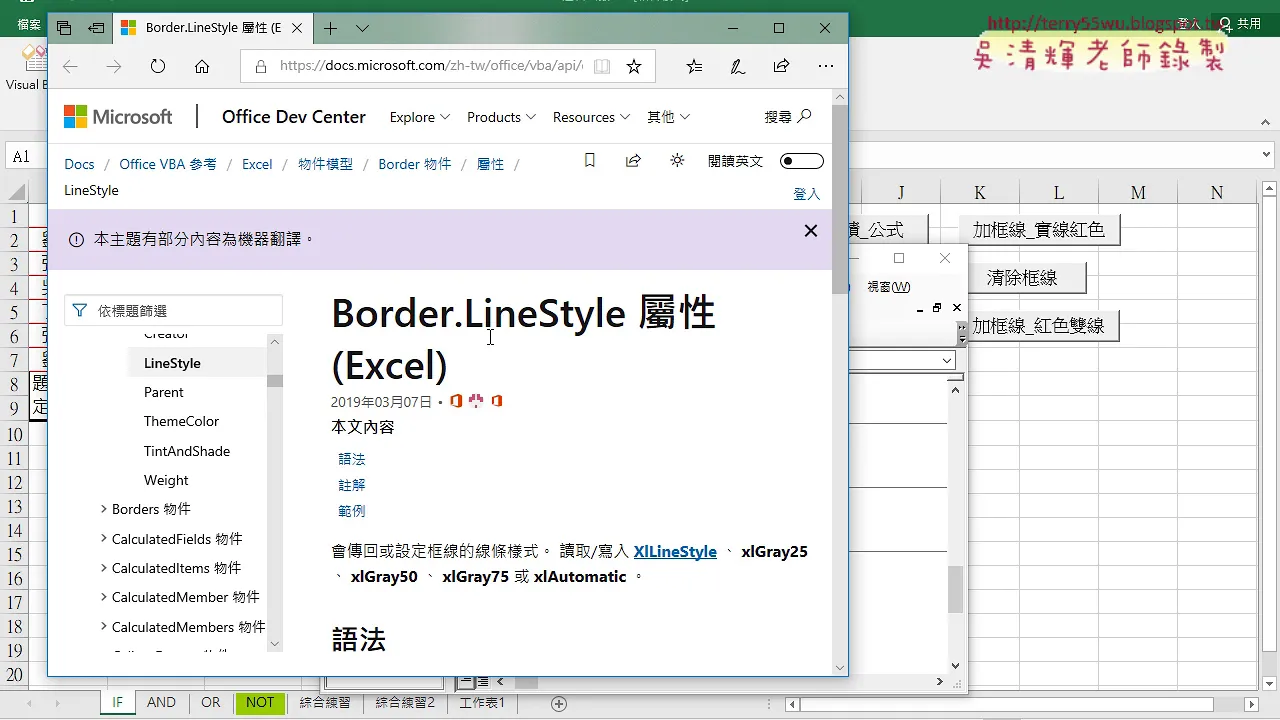1280x720 pixels.
Task: Select Parent in the sidebar tree
Action: click(x=164, y=392)
